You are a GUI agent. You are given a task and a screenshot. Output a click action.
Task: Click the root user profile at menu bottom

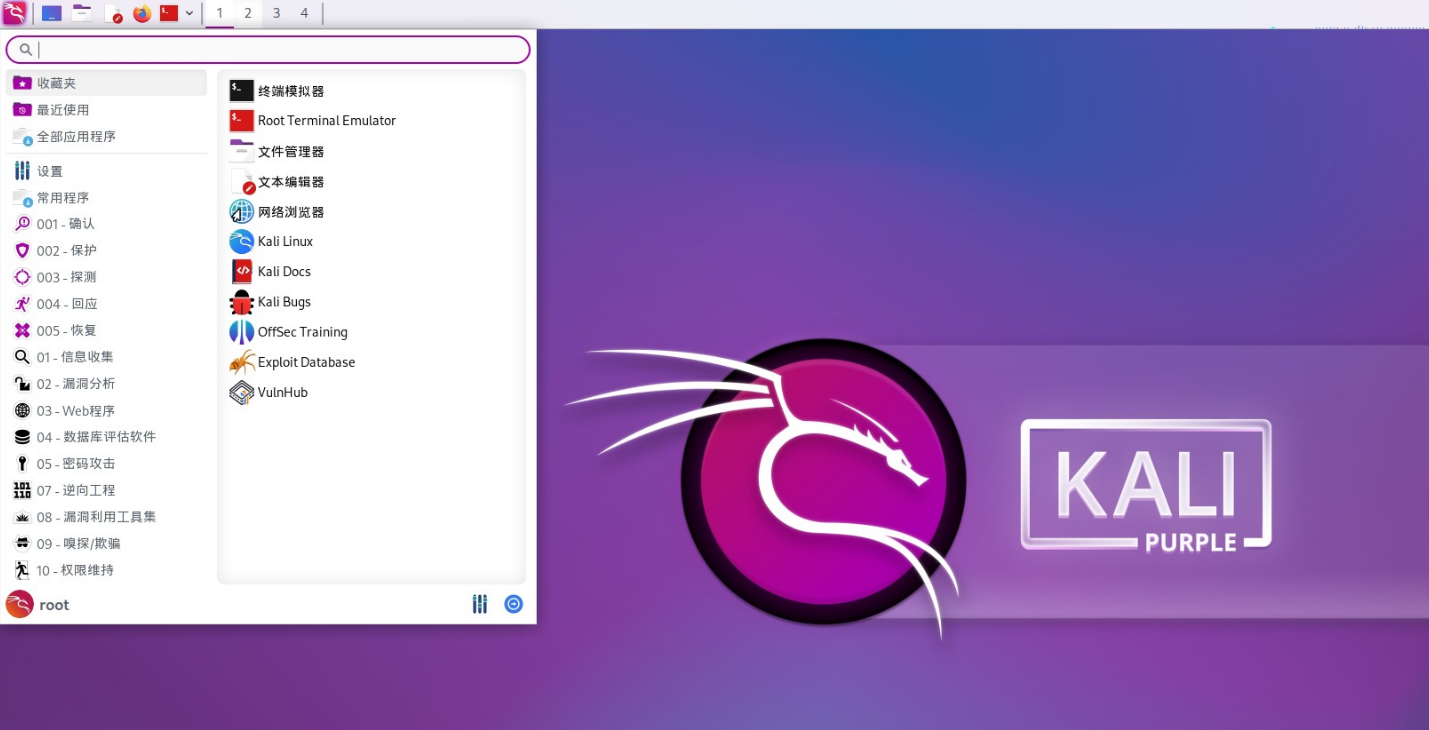pos(38,604)
